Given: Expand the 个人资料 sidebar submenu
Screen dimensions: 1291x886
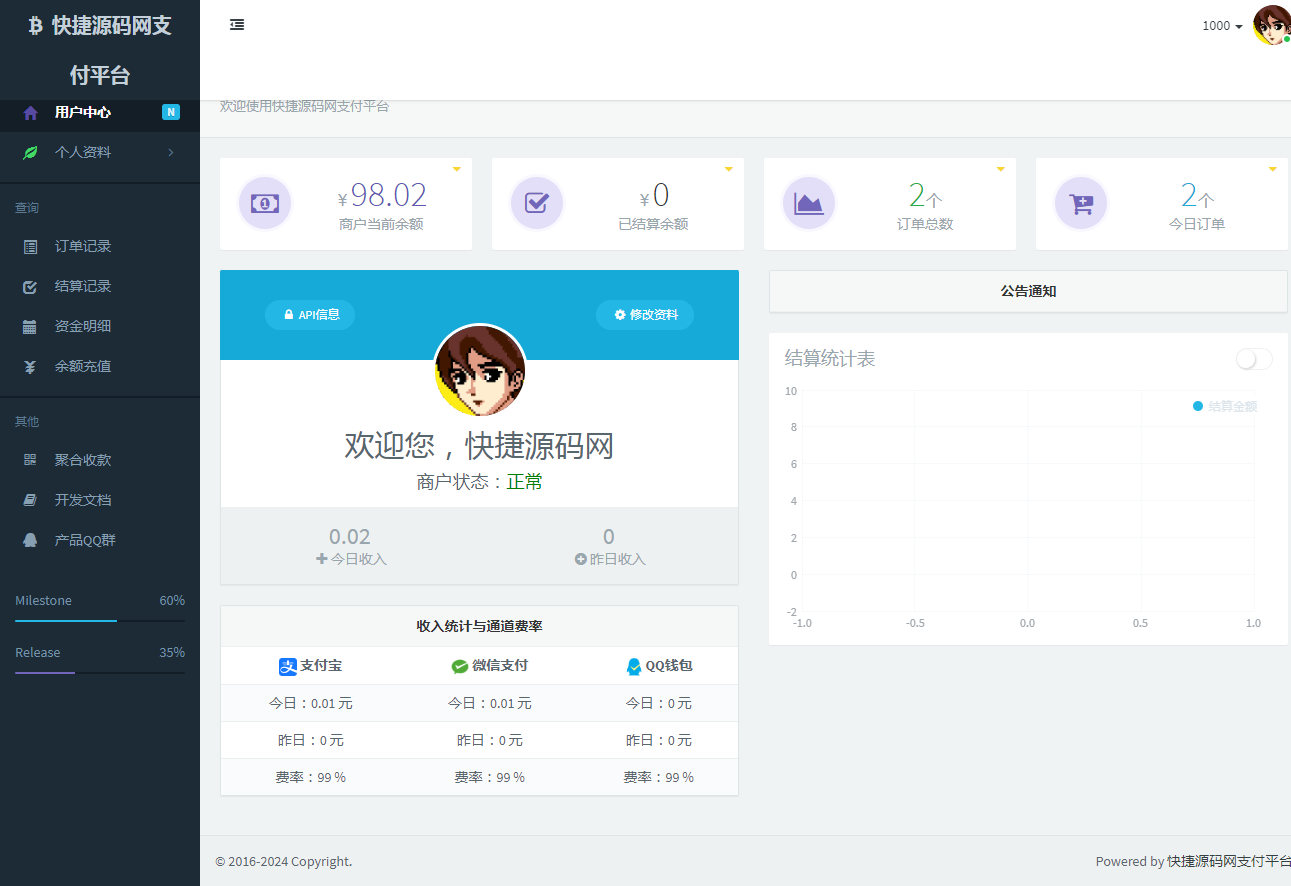Looking at the screenshot, I should [x=100, y=152].
